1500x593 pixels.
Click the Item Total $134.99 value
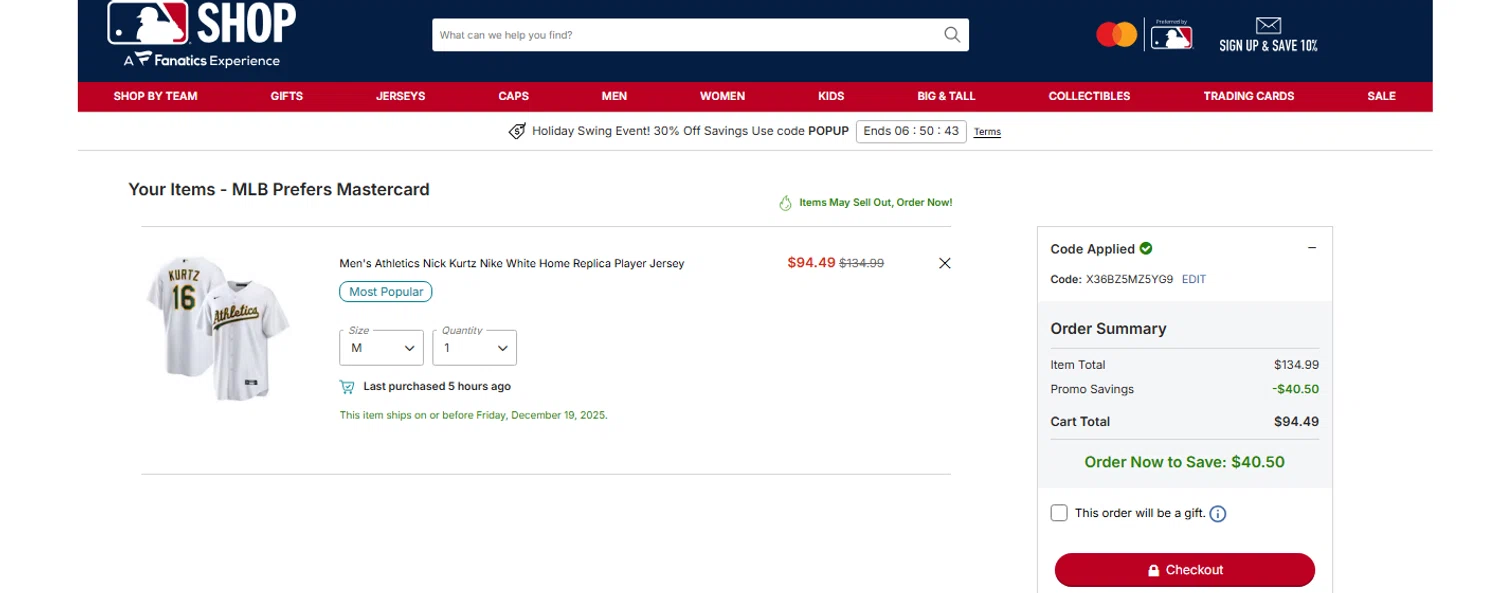coord(1296,365)
